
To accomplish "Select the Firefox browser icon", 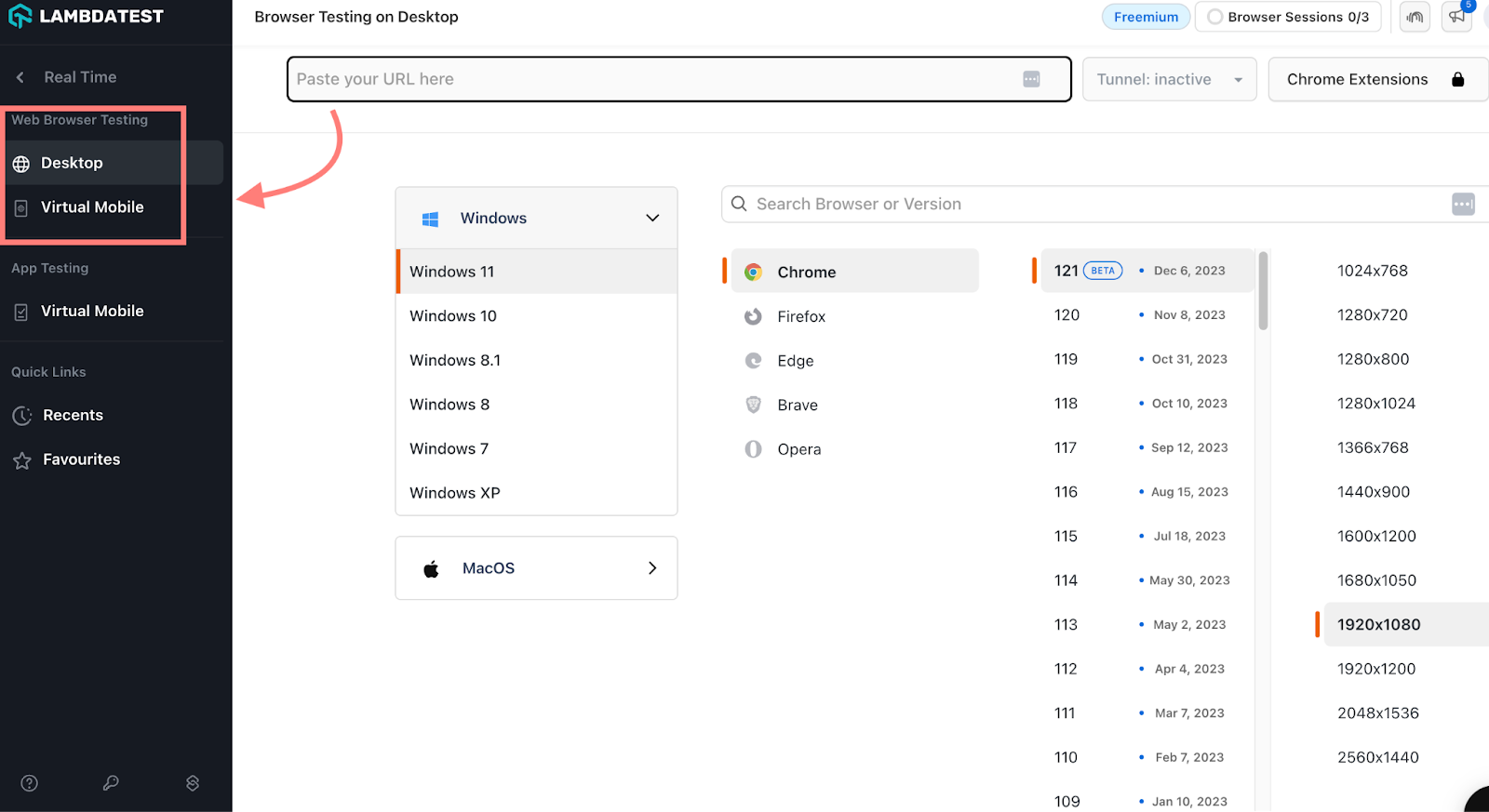I will (x=753, y=317).
